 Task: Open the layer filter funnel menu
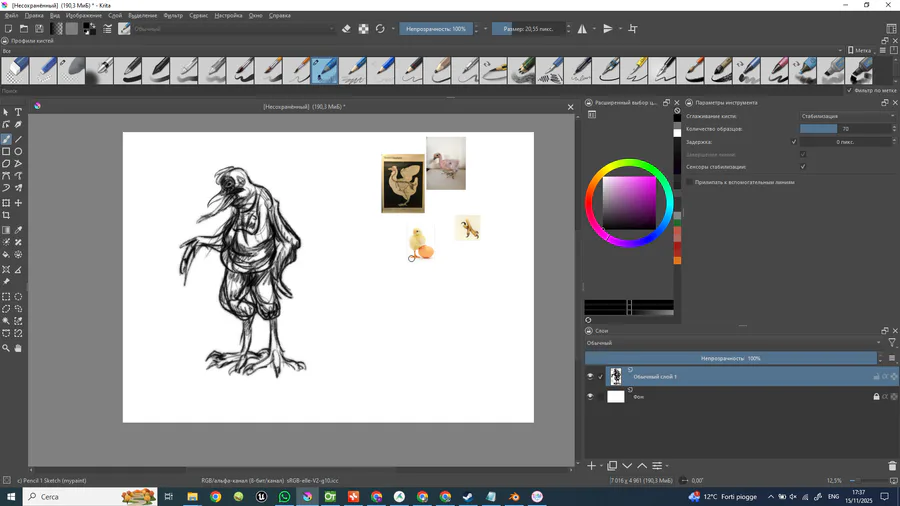click(x=892, y=342)
